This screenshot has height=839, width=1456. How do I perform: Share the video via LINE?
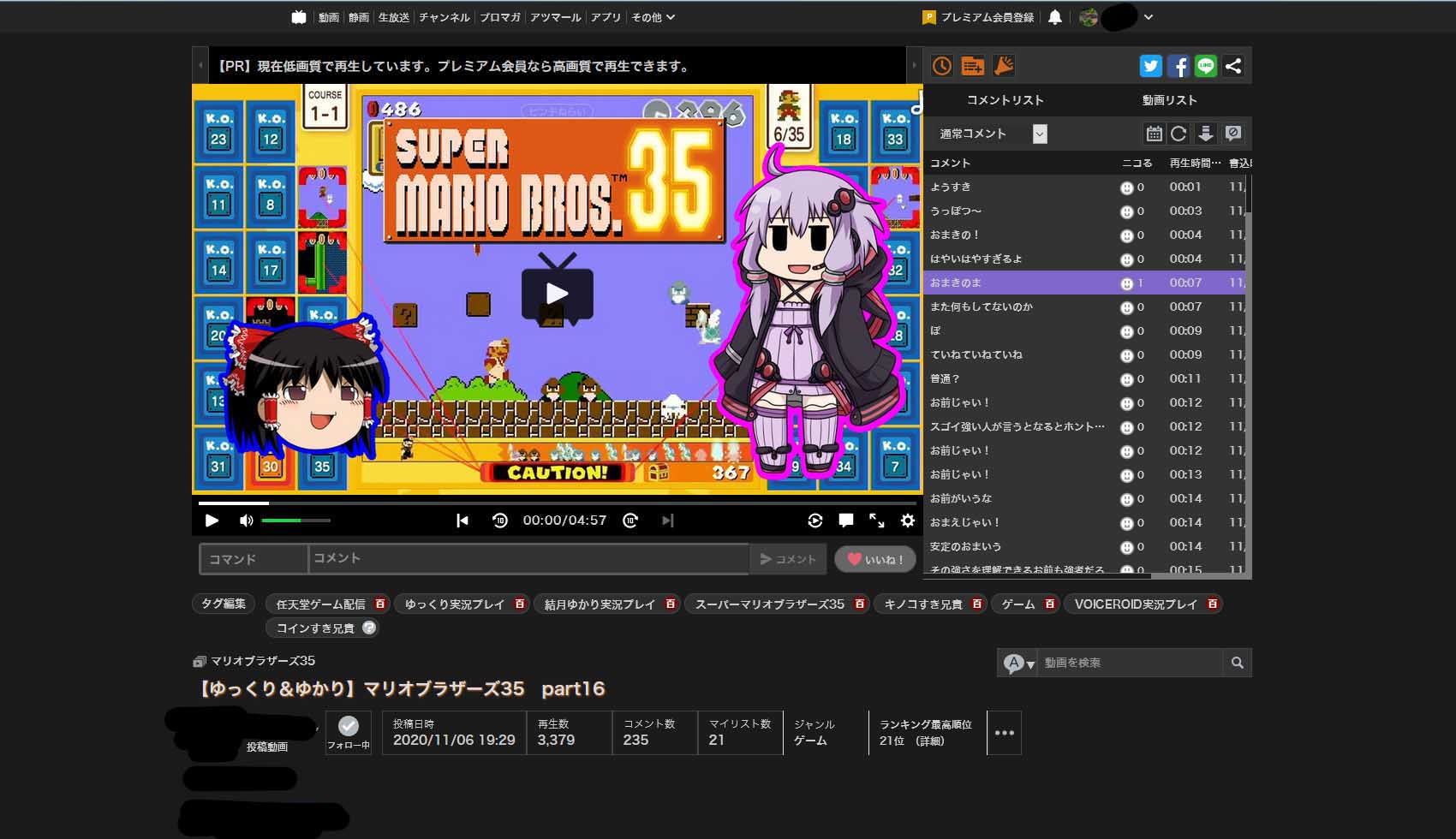click(1206, 66)
